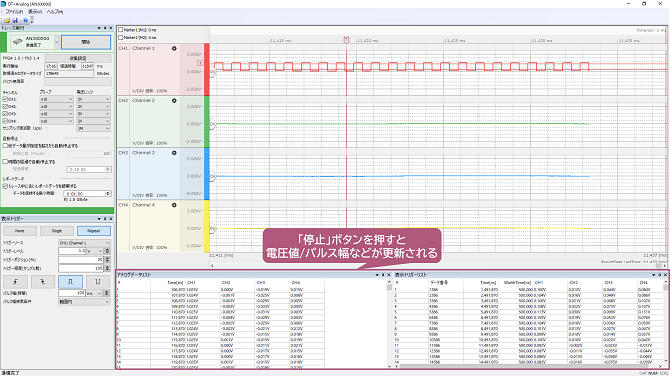Pin the display trigger panel
Image resolution: width=670 pixels, height=376 pixels.
coord(105,219)
